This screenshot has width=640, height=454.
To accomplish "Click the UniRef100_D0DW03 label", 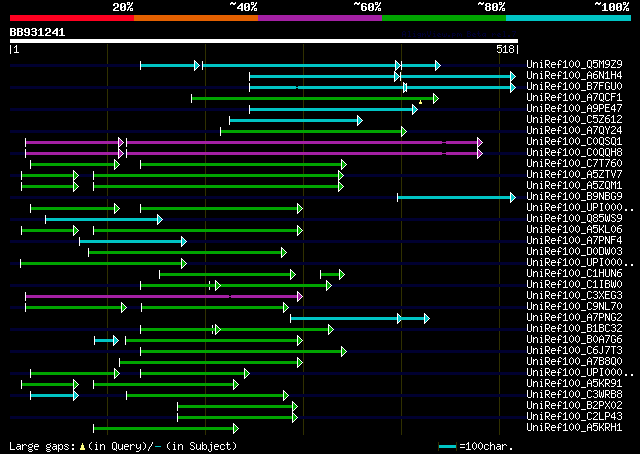I will pos(574,251).
